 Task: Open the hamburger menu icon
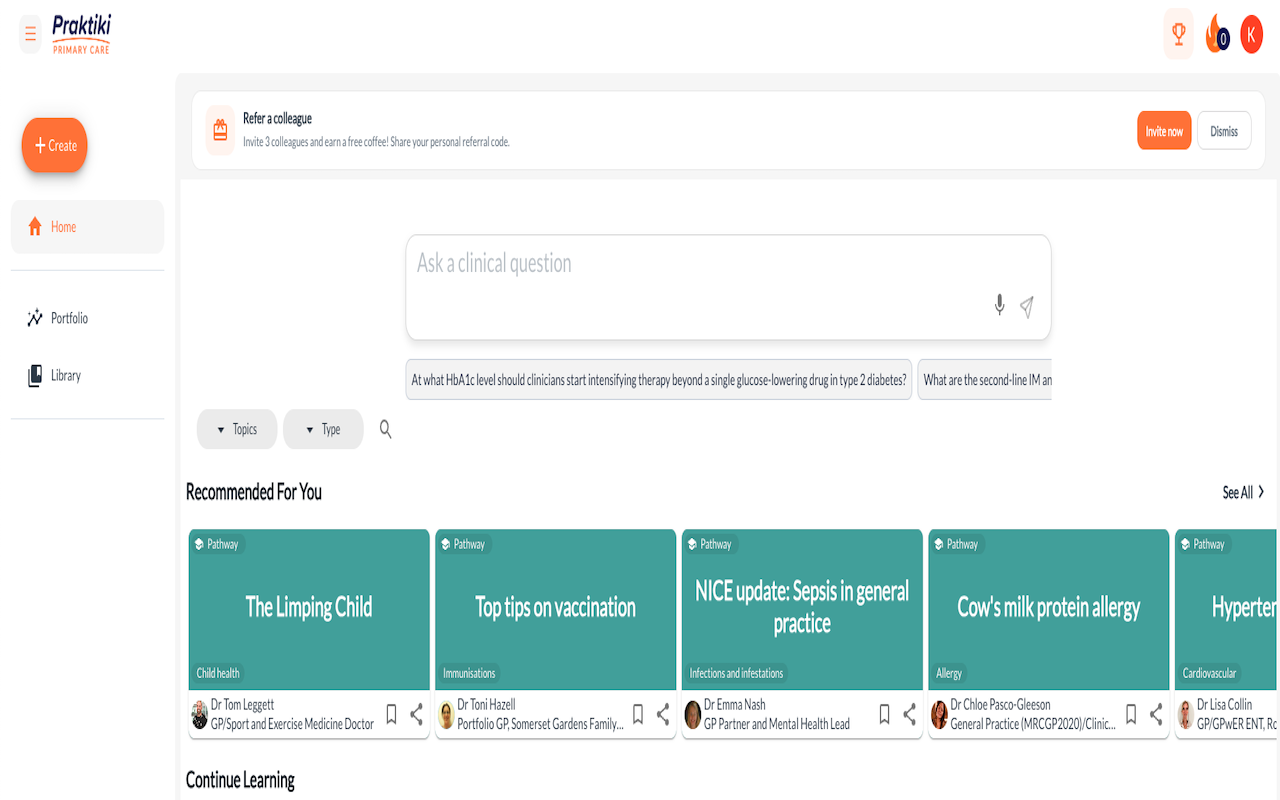(x=30, y=34)
